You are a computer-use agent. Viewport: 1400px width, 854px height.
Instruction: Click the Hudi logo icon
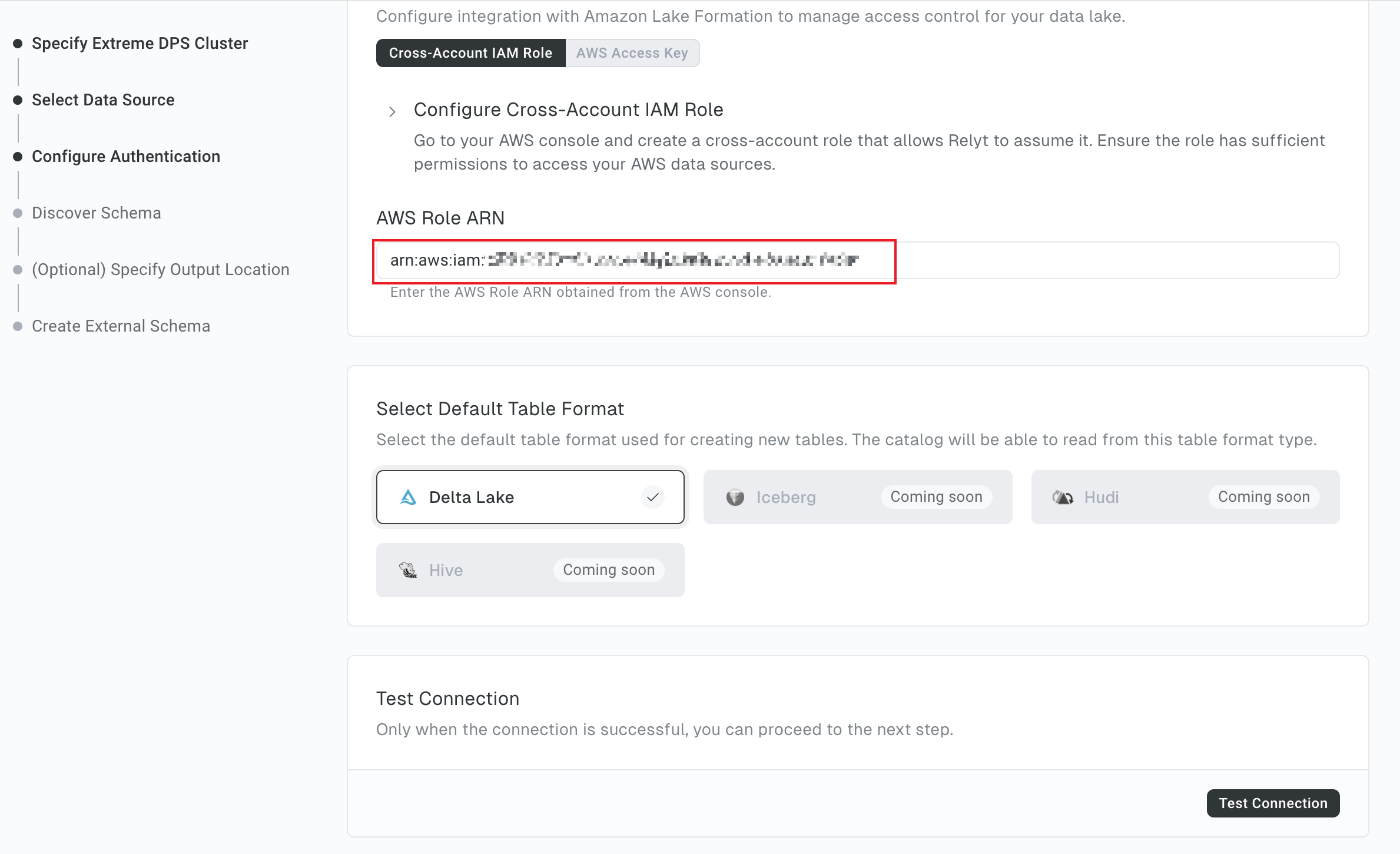point(1063,497)
